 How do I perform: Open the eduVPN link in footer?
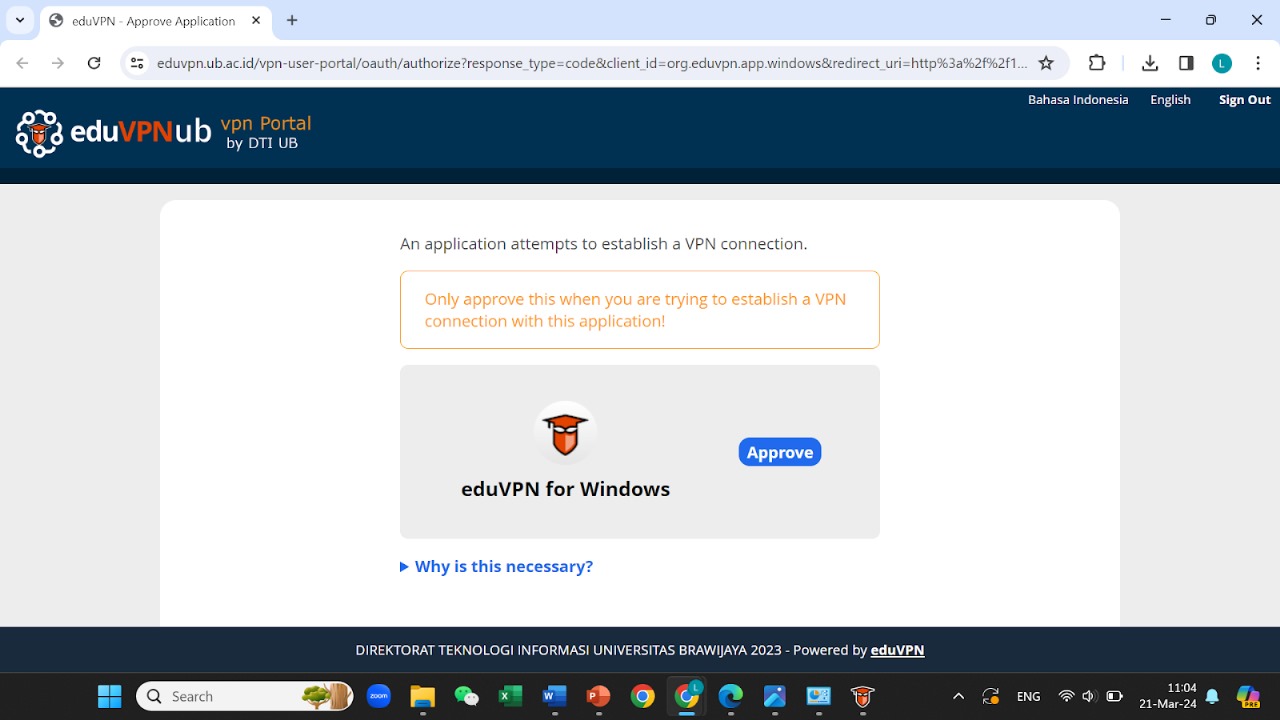[x=897, y=650]
